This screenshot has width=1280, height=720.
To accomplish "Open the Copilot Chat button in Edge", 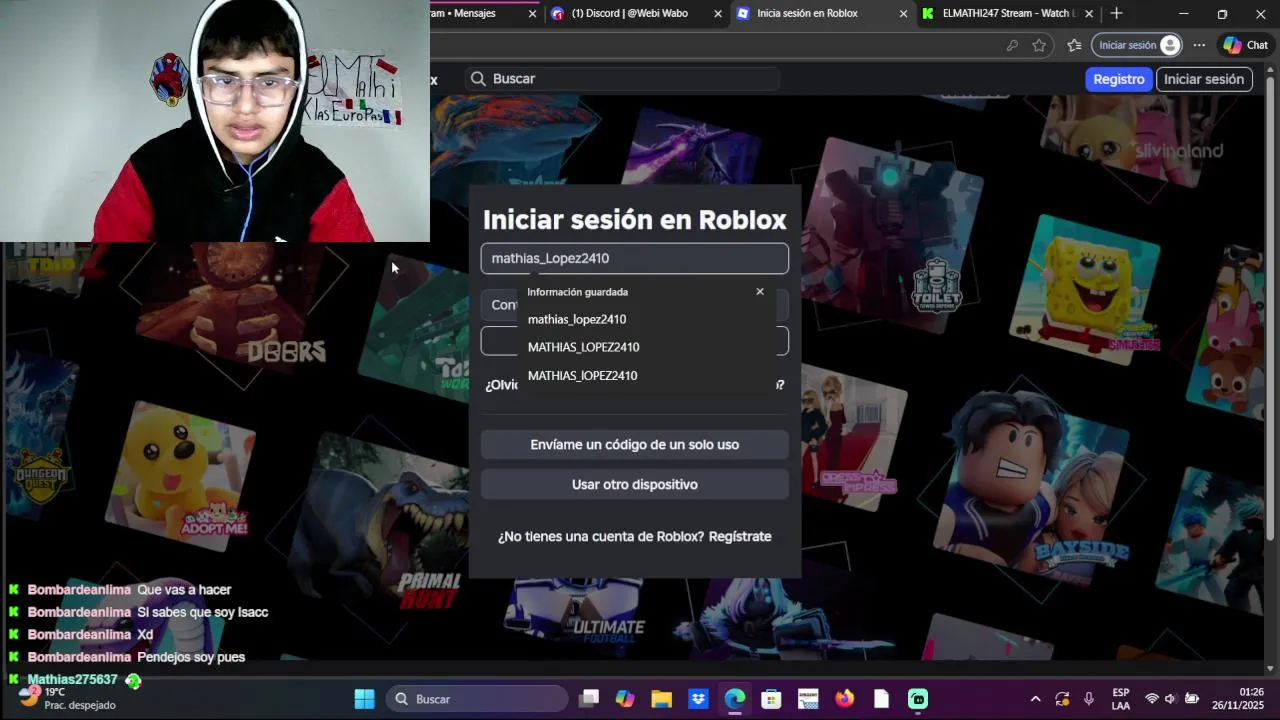I will pyautogui.click(x=1245, y=45).
